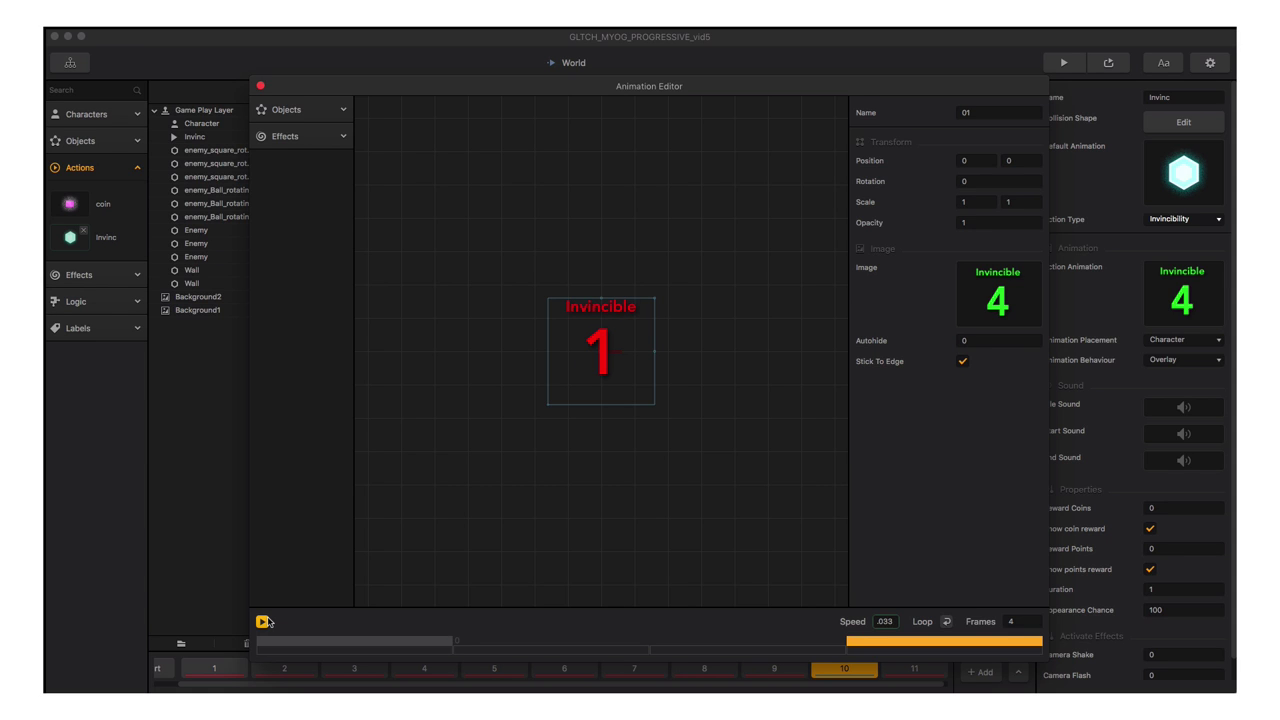
Task: Click the Edit collision shape button
Action: (x=1183, y=122)
